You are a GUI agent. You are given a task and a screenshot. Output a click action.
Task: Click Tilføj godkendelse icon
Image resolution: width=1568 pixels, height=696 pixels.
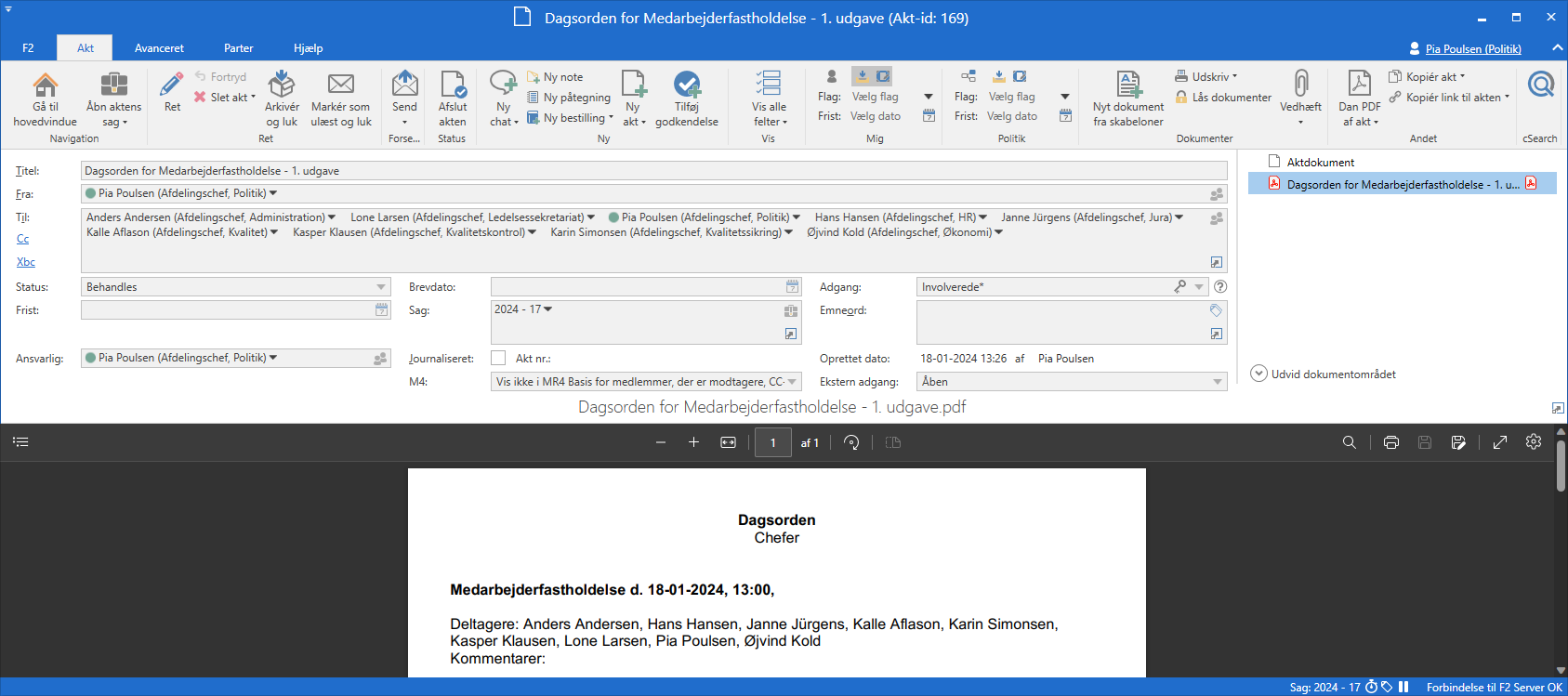click(x=687, y=85)
